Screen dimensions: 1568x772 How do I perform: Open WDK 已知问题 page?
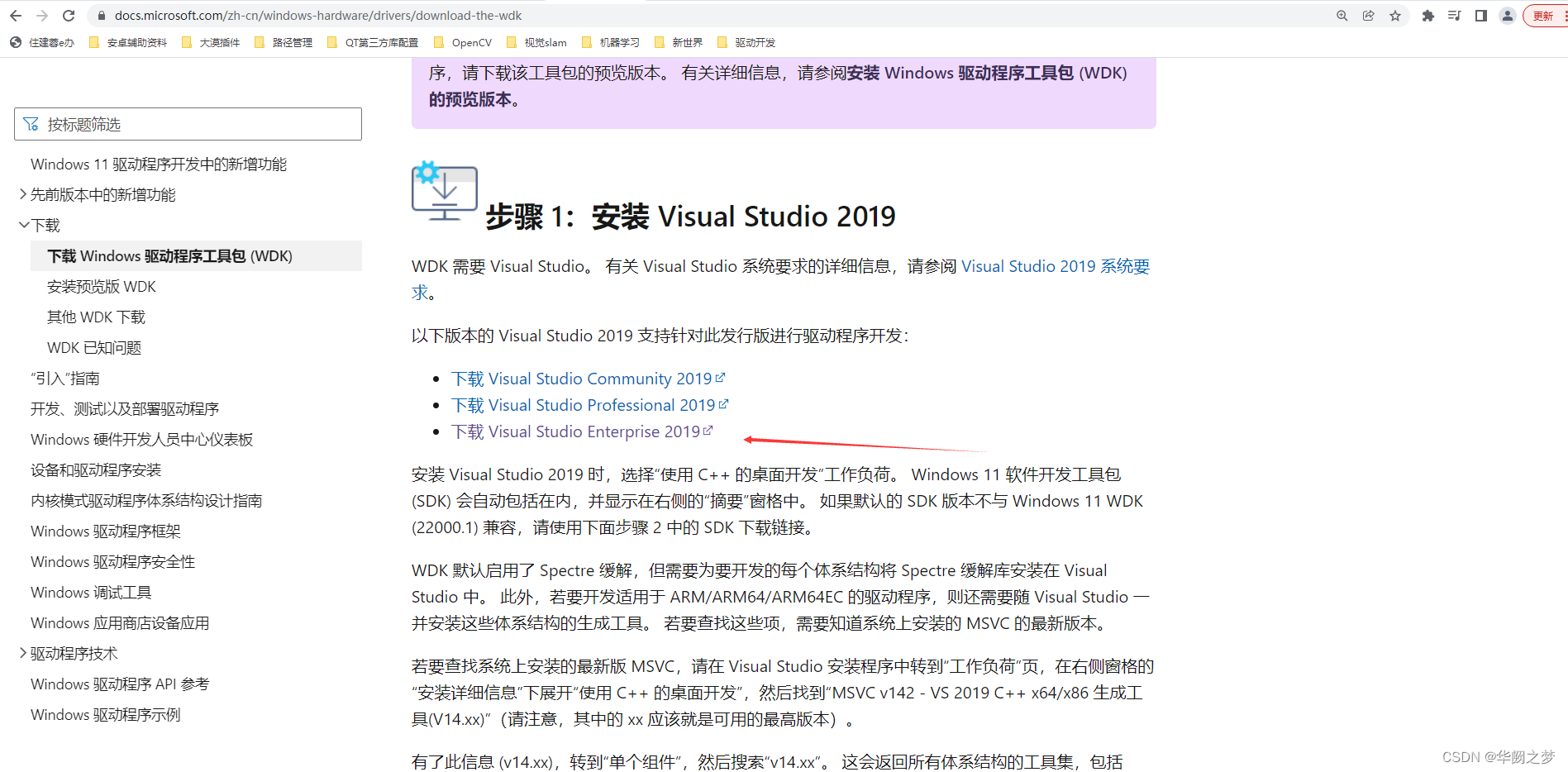point(94,348)
